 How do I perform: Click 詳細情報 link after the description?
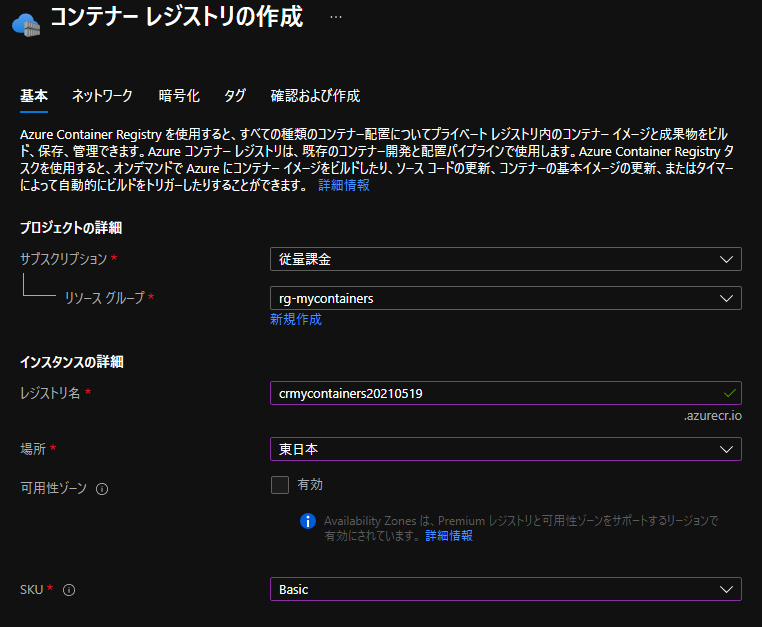[x=344, y=185]
